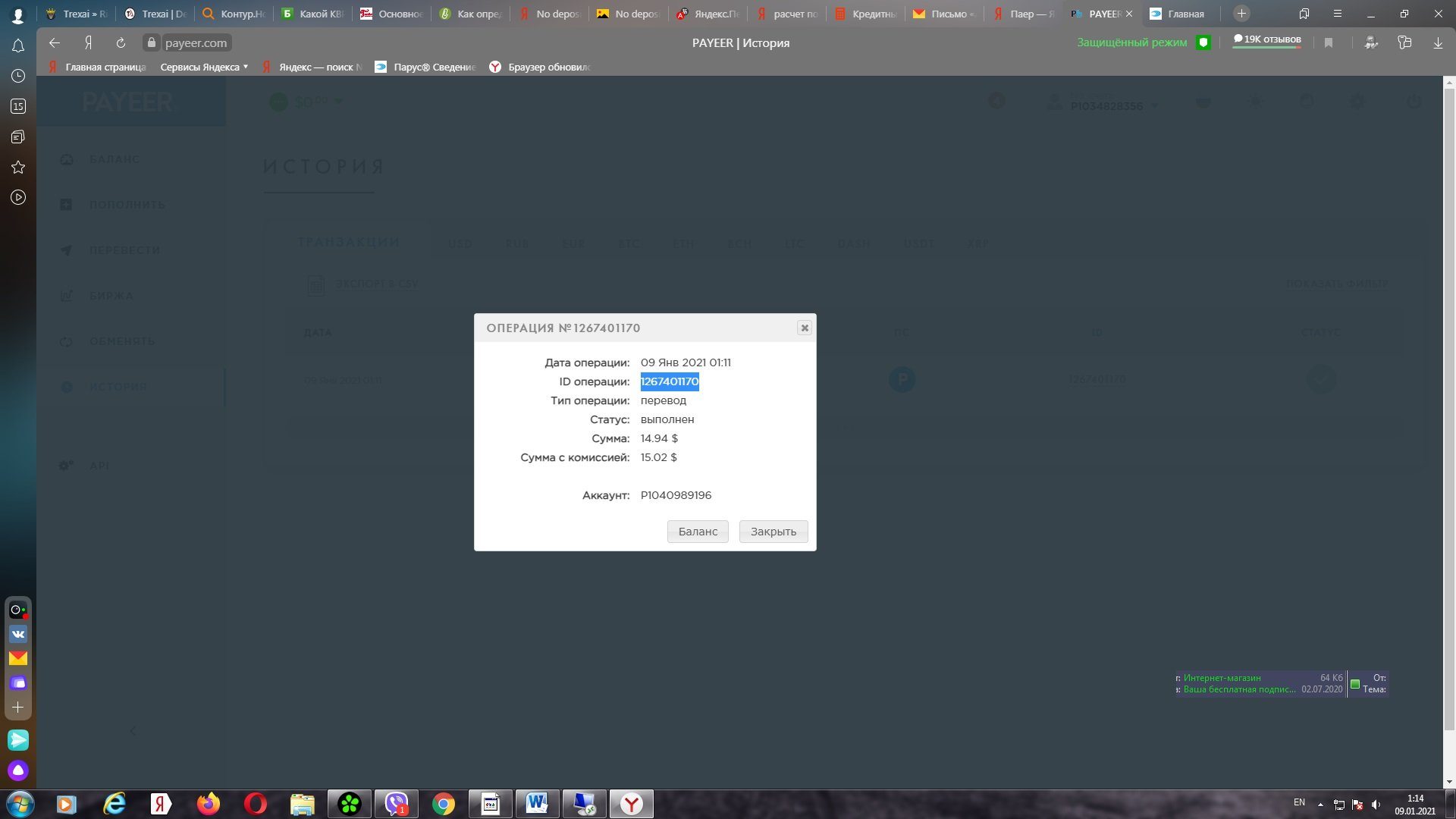This screenshot has height=819, width=1456.
Task: Open file explorer folder on taskbar
Action: point(302,804)
